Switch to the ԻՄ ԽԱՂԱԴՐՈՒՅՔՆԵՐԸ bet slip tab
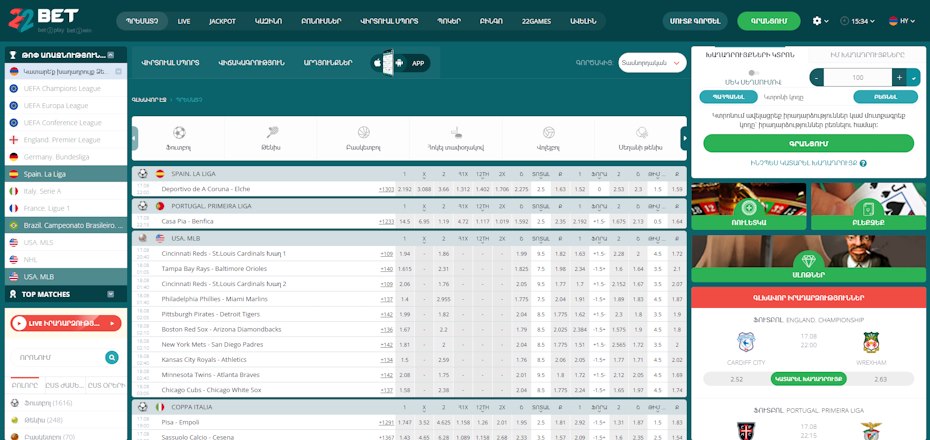Image resolution: width=930 pixels, height=440 pixels. point(867,55)
